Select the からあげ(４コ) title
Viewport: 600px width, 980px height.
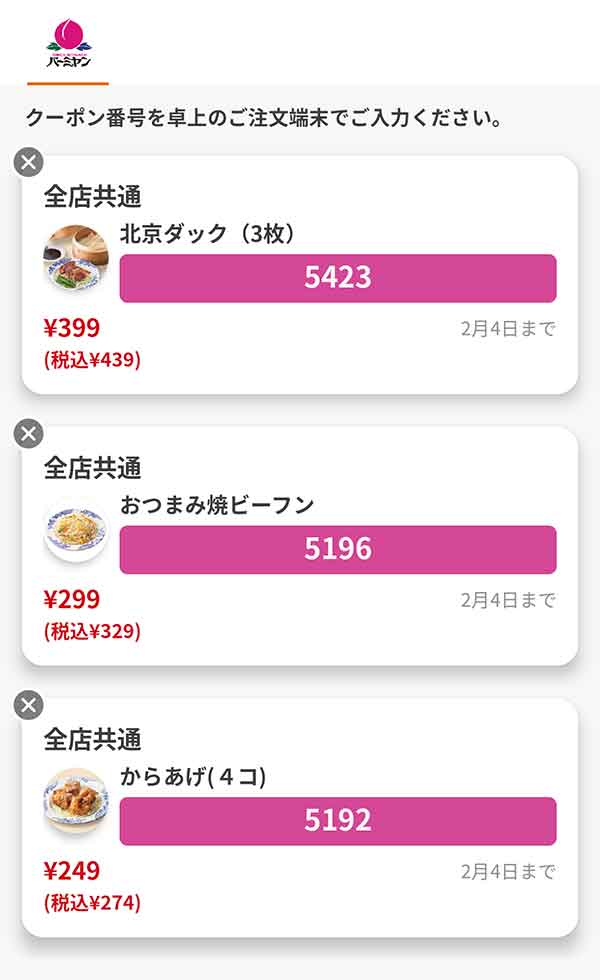point(193,776)
